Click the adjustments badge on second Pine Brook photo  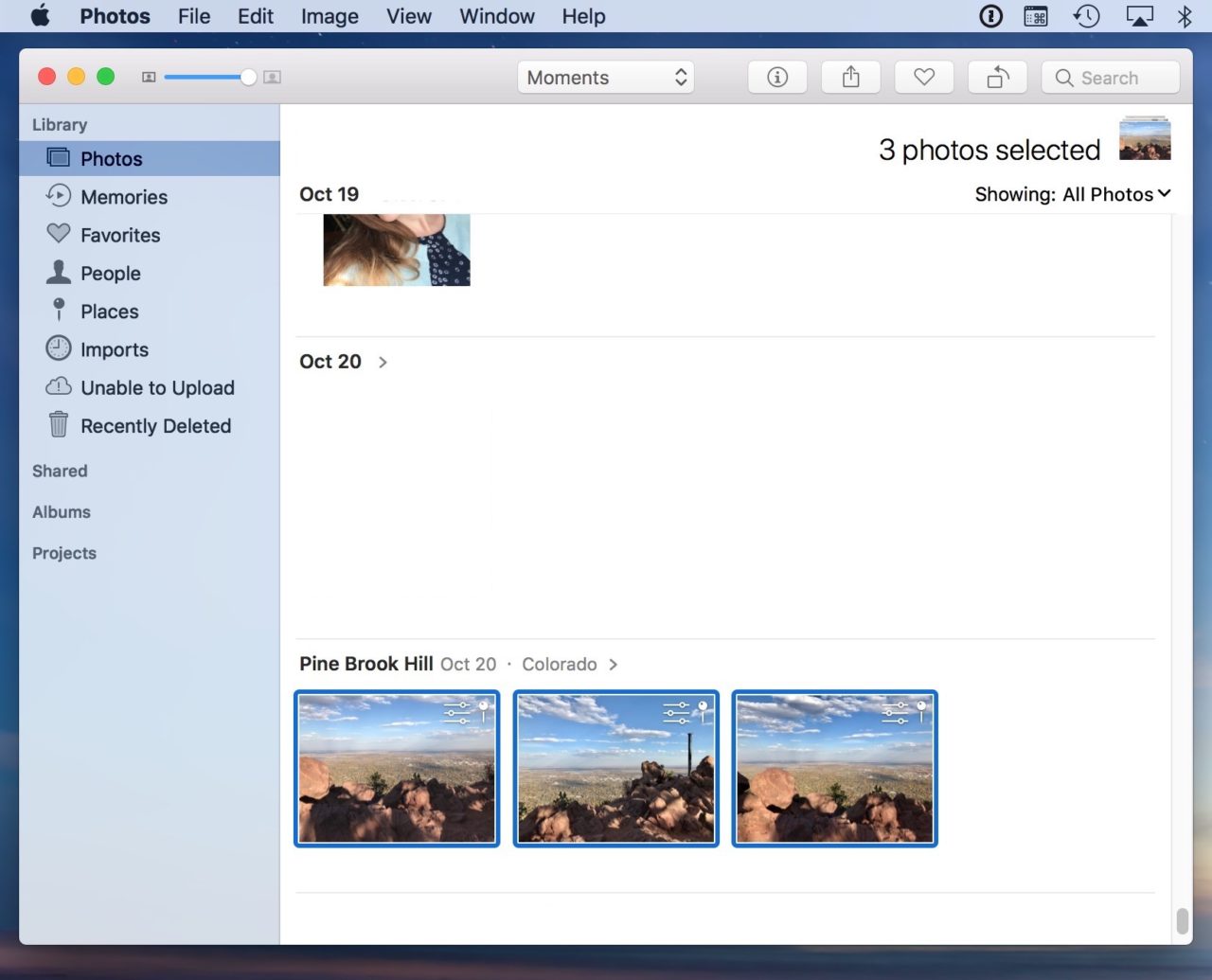point(676,712)
